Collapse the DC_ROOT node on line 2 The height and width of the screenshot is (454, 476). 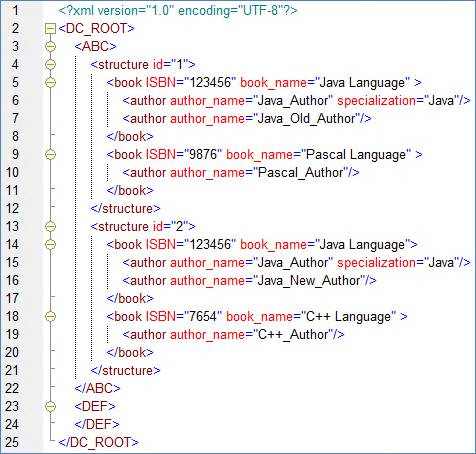[50, 29]
